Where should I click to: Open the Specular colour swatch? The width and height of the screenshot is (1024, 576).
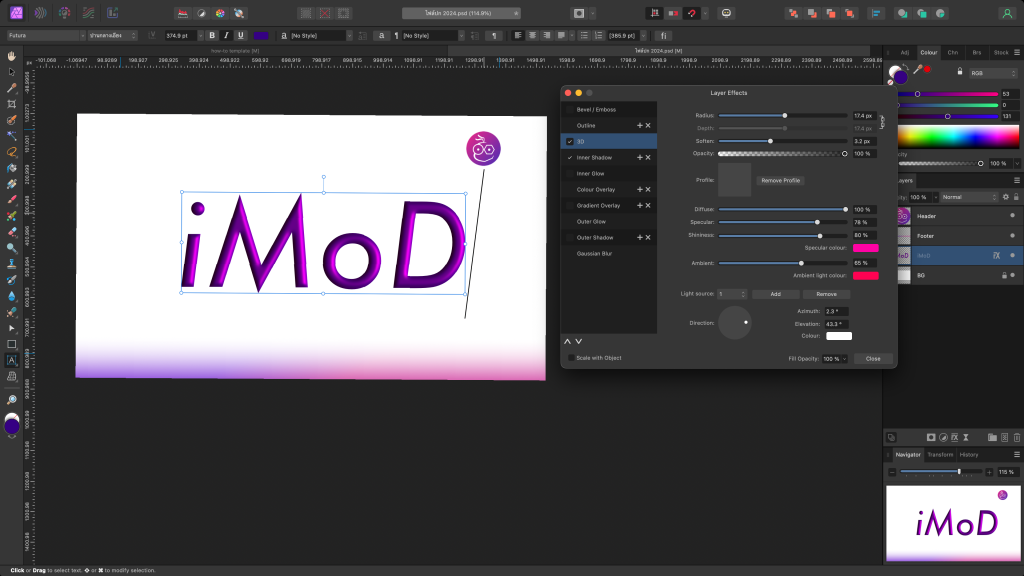pos(865,247)
